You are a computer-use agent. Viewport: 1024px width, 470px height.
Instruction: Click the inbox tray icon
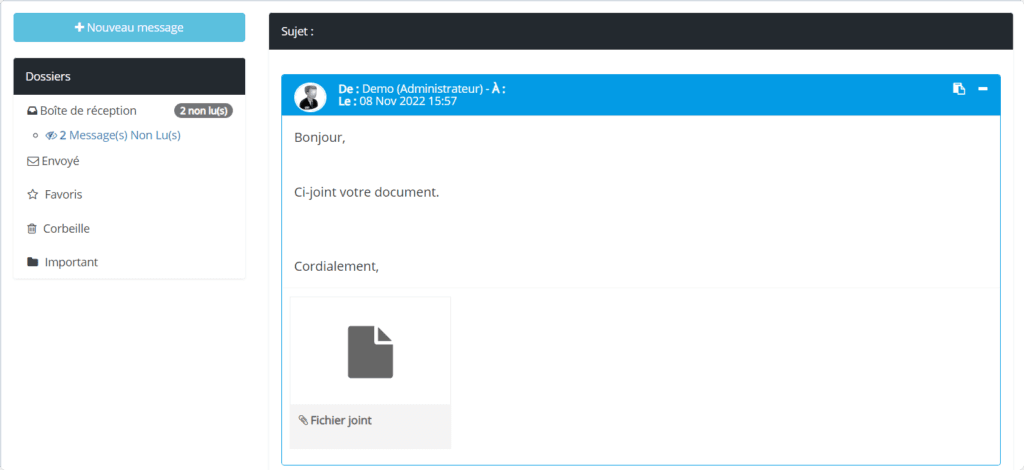[32, 111]
